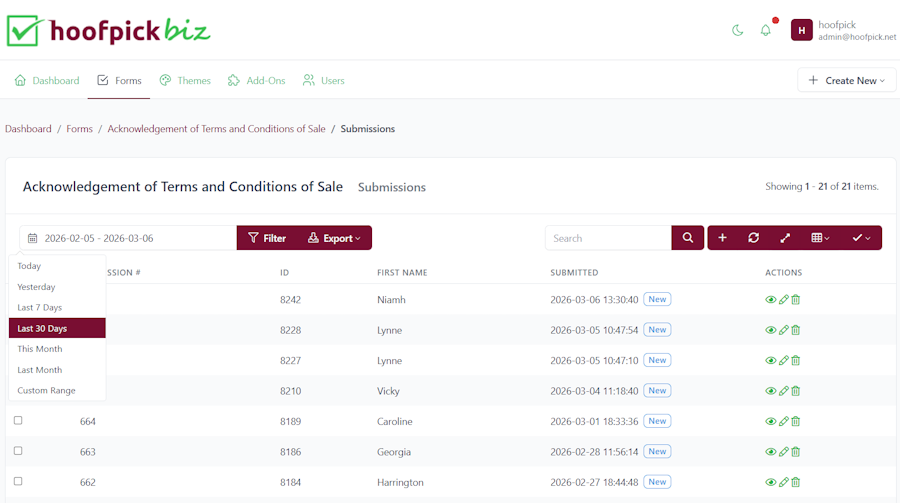The width and height of the screenshot is (900, 503).
Task: Choose Custom Range preset
Action: pos(57,390)
